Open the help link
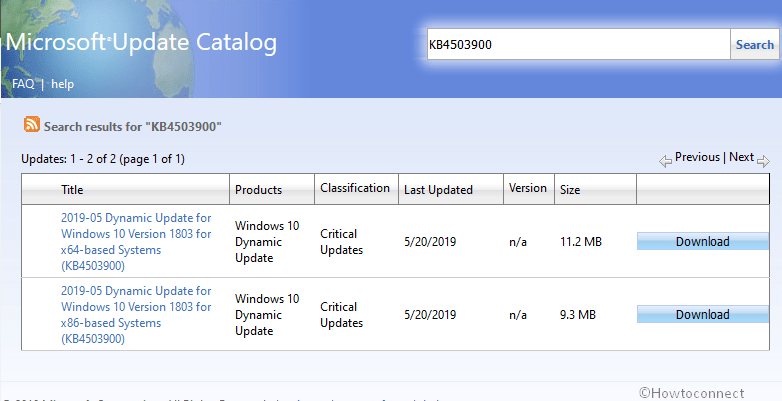782x401 pixels. point(63,84)
